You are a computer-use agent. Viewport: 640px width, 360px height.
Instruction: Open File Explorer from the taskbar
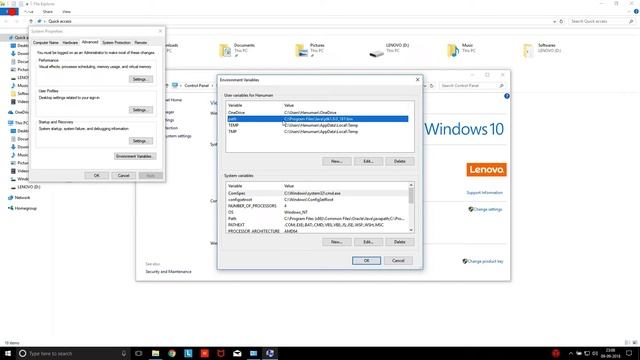pos(156,353)
